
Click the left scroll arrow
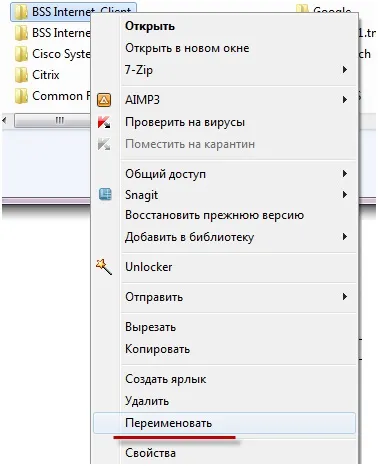pyautogui.click(x=5, y=120)
